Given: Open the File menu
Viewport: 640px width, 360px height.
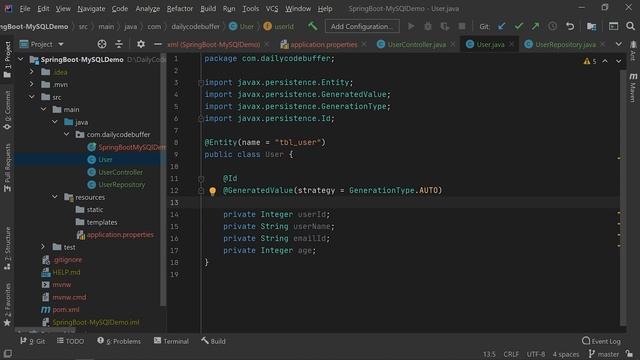Looking at the screenshot, I should point(24,9).
